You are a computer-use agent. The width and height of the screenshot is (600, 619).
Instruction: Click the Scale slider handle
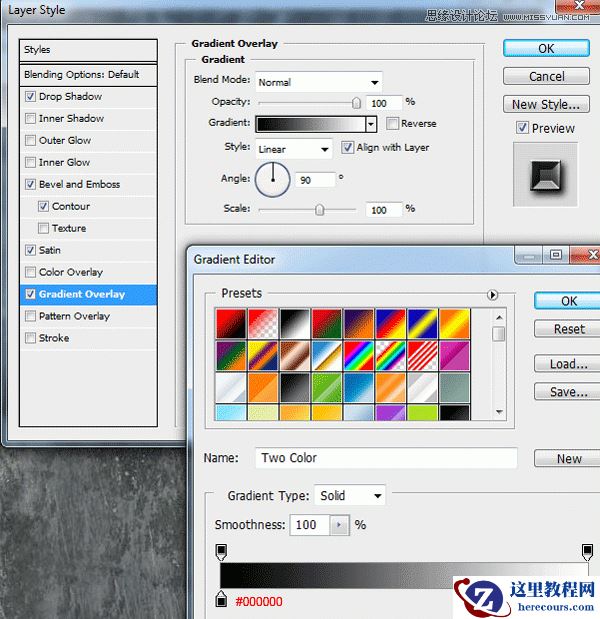pos(319,210)
